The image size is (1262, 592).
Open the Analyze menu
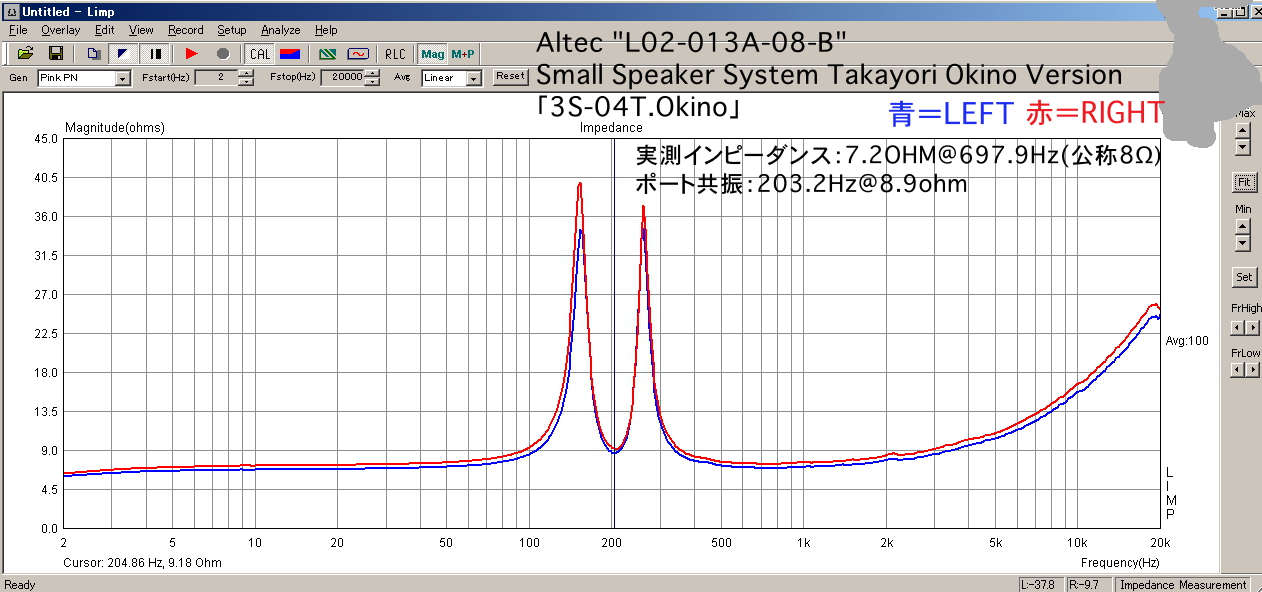281,30
